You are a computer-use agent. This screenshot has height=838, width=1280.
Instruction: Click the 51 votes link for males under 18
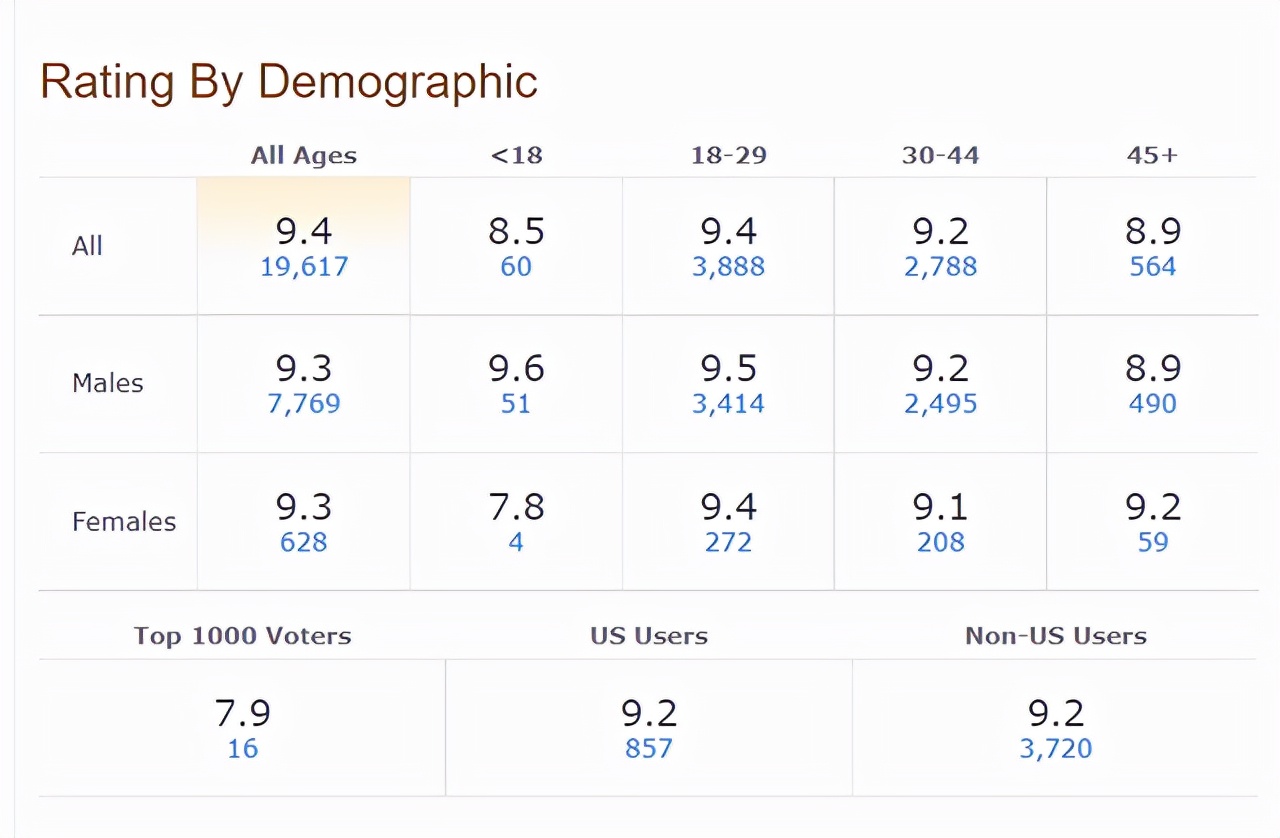coord(516,404)
